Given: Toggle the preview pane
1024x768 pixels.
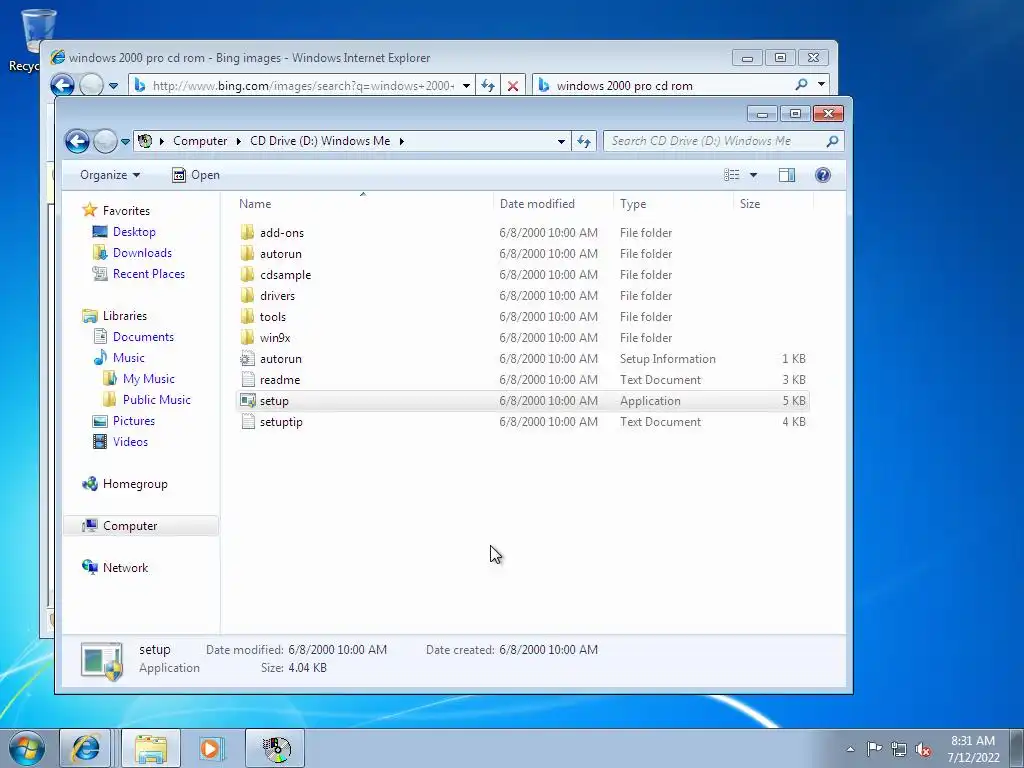Looking at the screenshot, I should click(x=787, y=175).
